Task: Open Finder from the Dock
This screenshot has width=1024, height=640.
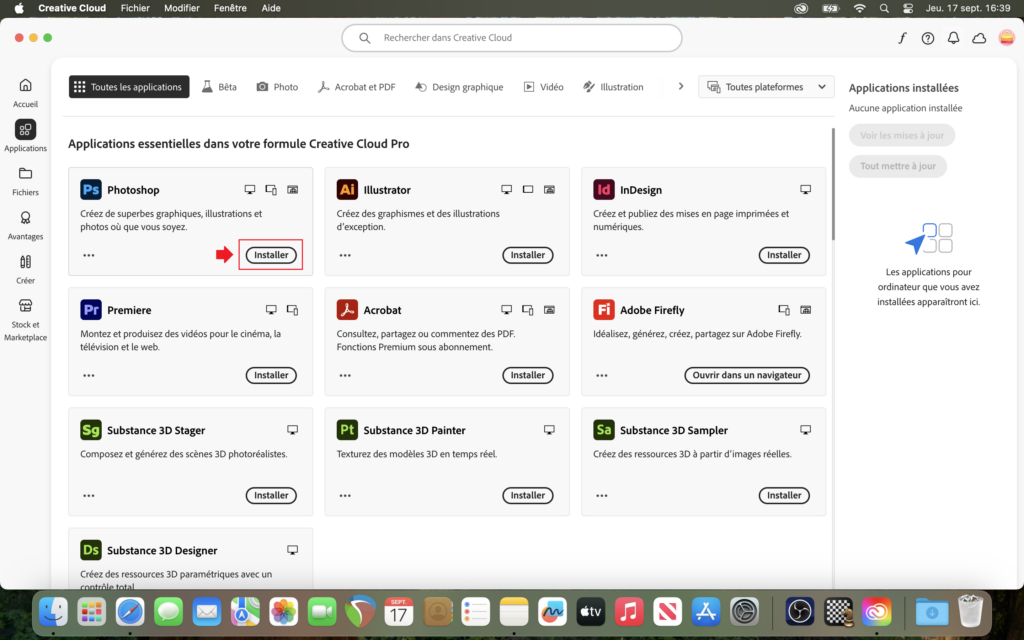Action: click(x=53, y=612)
